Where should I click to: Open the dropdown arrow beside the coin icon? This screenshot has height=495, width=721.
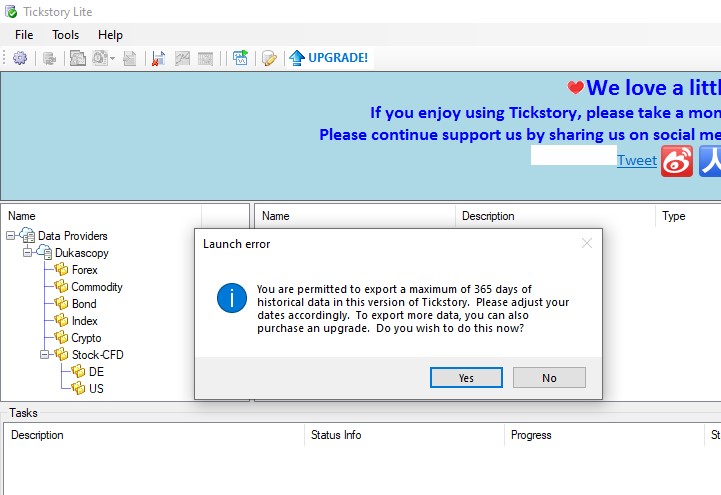coord(112,58)
